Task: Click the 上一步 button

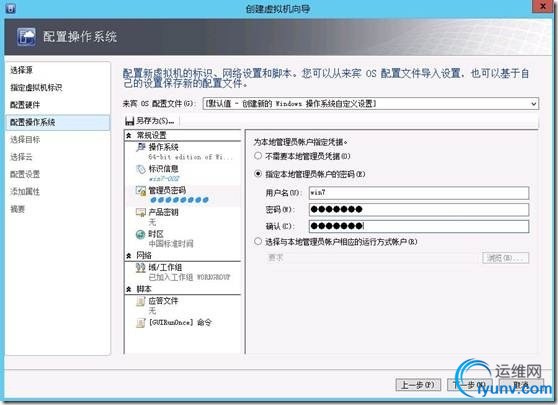Action: tap(418, 385)
